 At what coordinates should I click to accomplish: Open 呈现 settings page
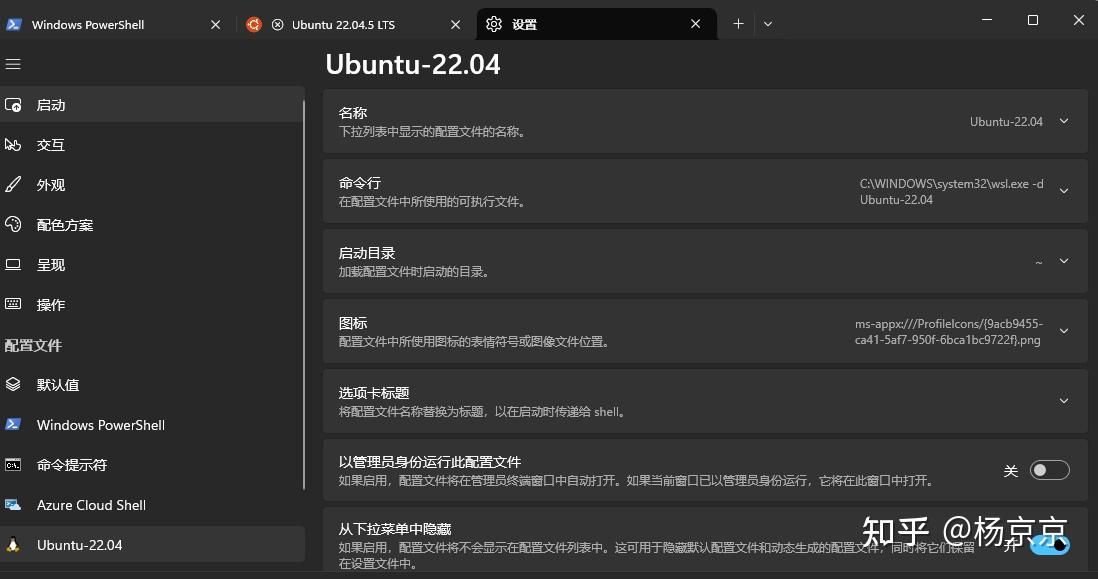pos(152,265)
